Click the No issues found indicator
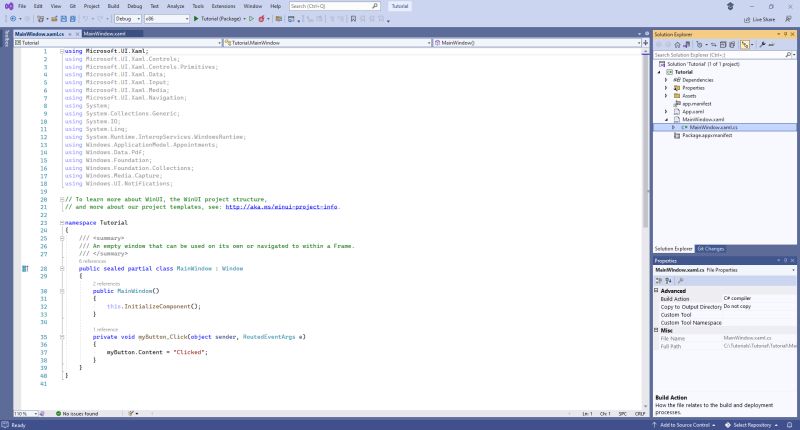Screen dimensions: 800x430 point(77,414)
